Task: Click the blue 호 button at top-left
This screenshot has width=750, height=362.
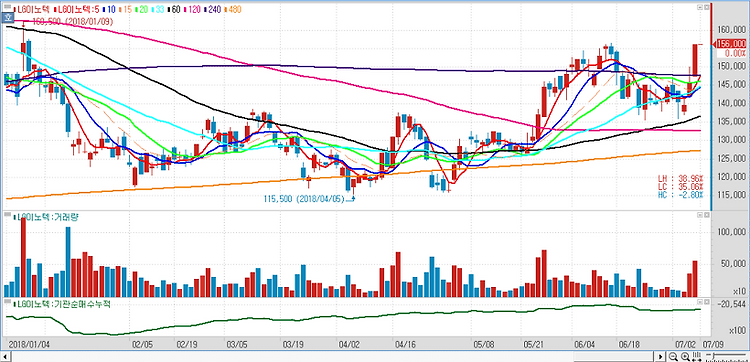Action: (7, 18)
